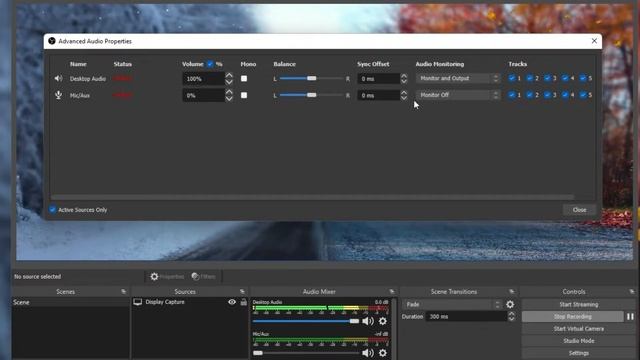
Task: Toggle volume percent display checkbox
Action: point(210,64)
